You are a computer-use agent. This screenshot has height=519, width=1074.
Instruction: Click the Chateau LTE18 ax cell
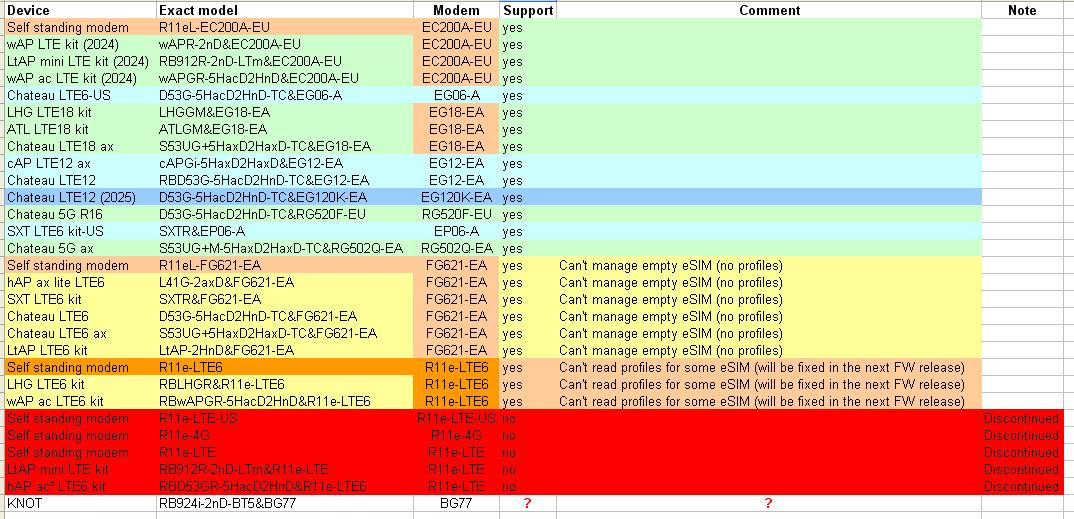click(78, 147)
